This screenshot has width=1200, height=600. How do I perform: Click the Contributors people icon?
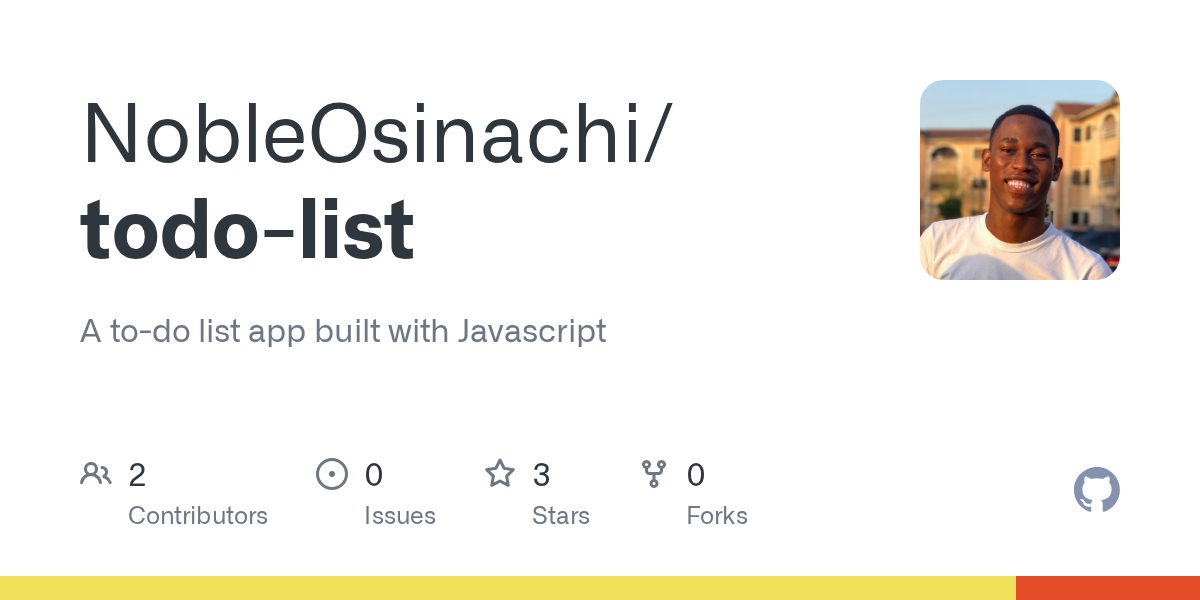point(96,473)
